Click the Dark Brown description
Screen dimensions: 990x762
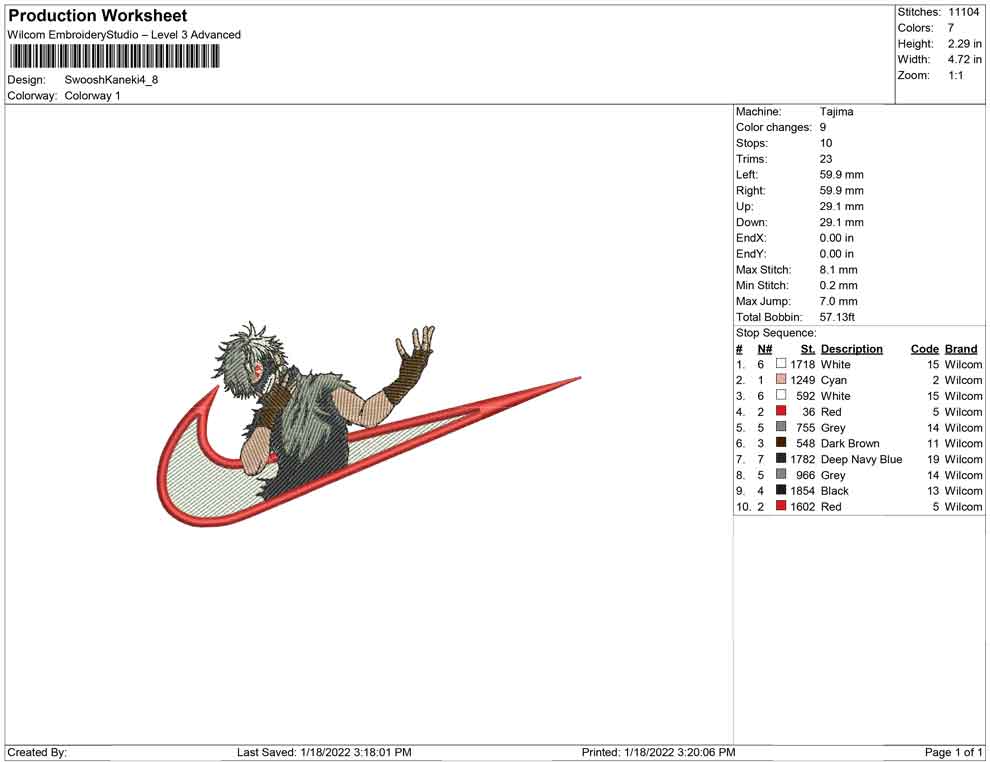point(850,443)
